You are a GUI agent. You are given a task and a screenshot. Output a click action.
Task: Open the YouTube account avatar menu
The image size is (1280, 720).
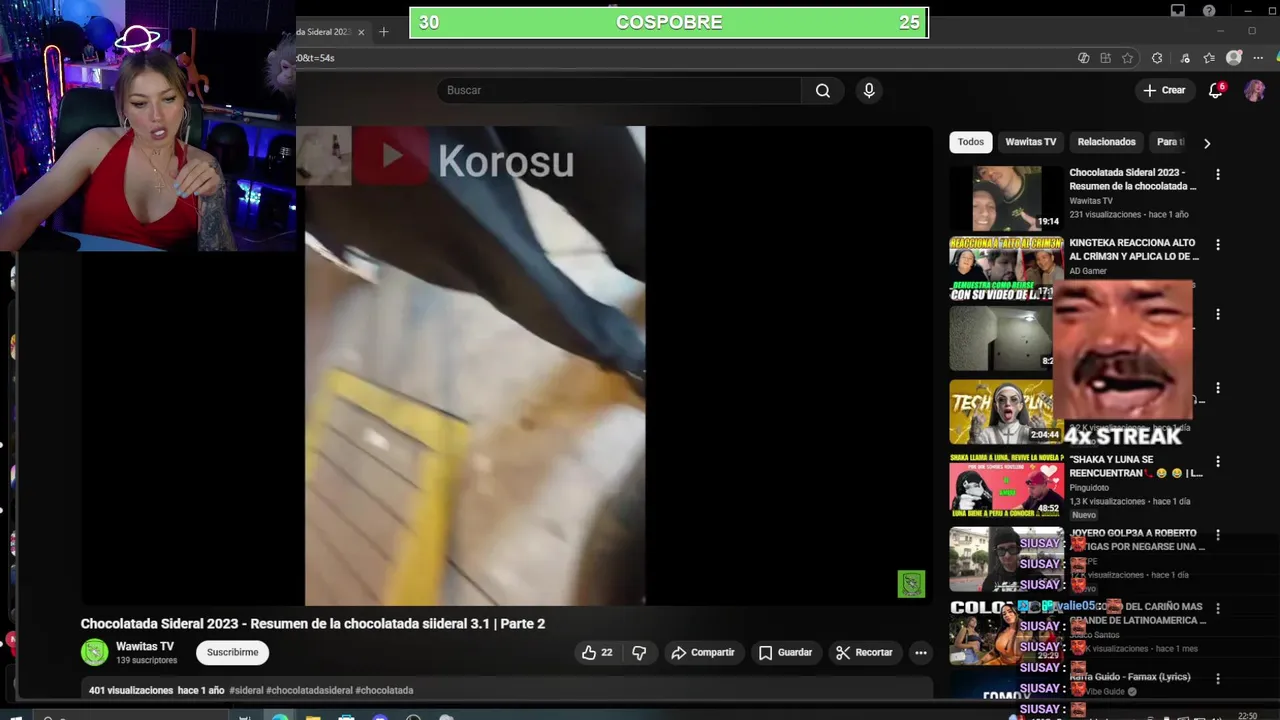coord(1254,90)
